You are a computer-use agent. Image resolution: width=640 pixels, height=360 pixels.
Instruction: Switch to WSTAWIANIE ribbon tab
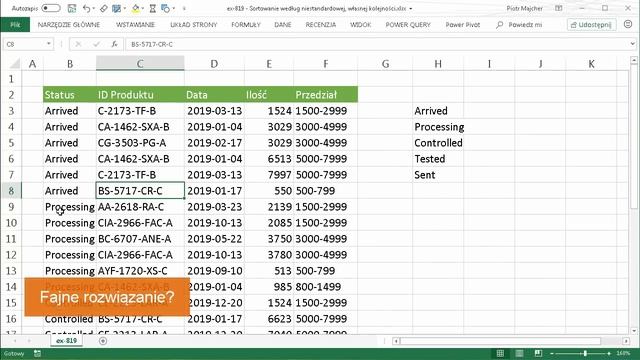(x=135, y=24)
